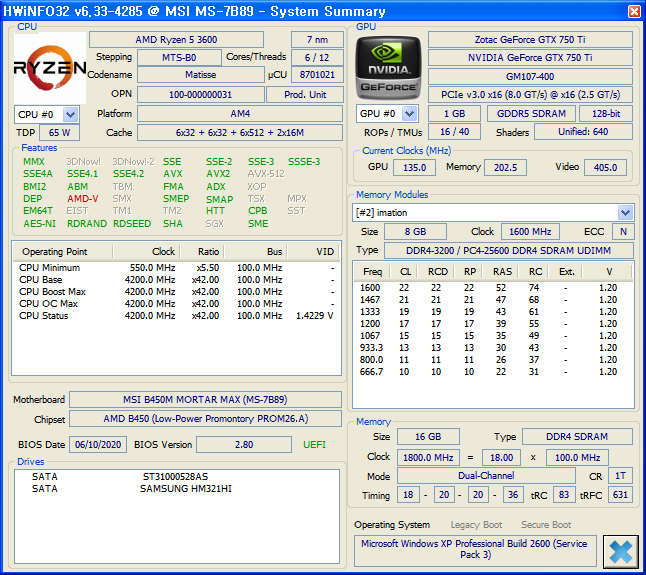
Task: Click the AMD B450 chipset field
Action: (x=206, y=419)
